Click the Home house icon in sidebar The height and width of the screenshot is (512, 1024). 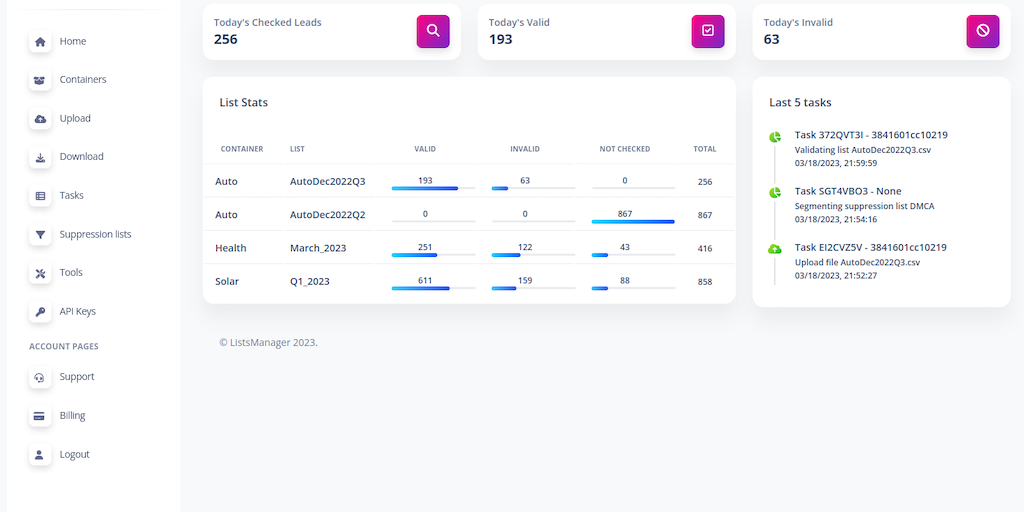click(40, 42)
